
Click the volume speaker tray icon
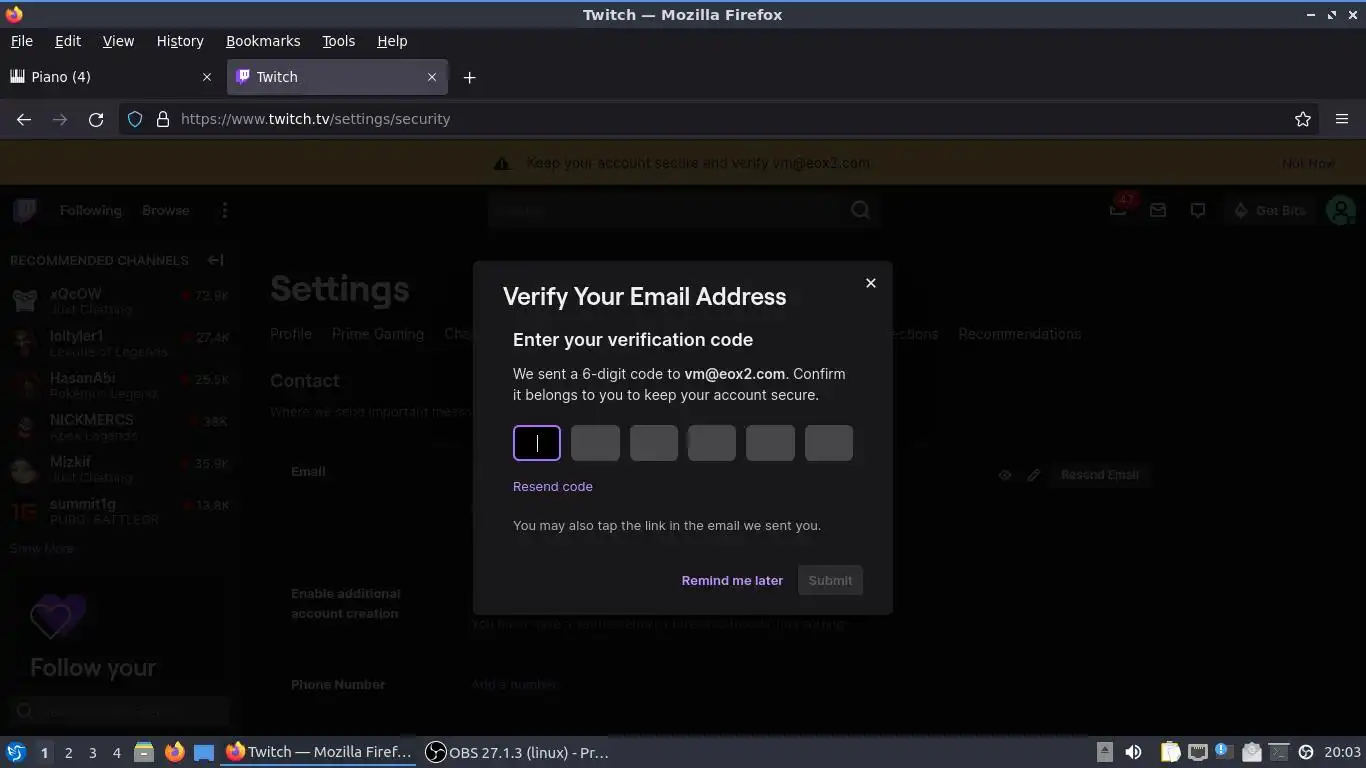click(1133, 752)
